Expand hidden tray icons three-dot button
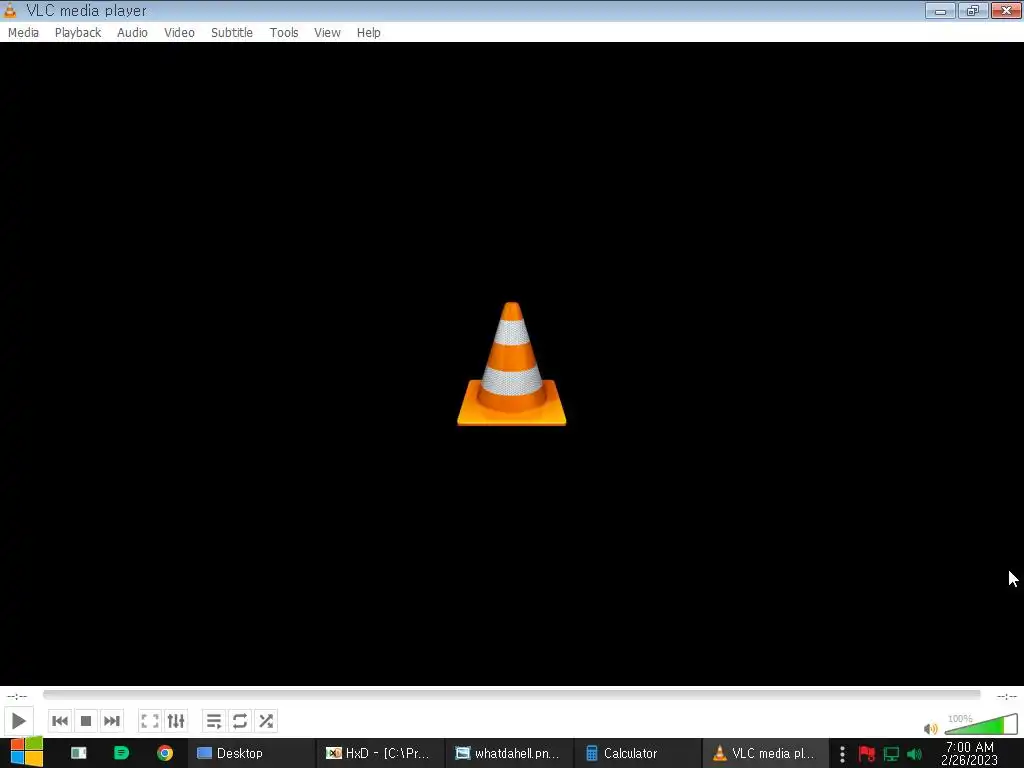 (x=842, y=754)
